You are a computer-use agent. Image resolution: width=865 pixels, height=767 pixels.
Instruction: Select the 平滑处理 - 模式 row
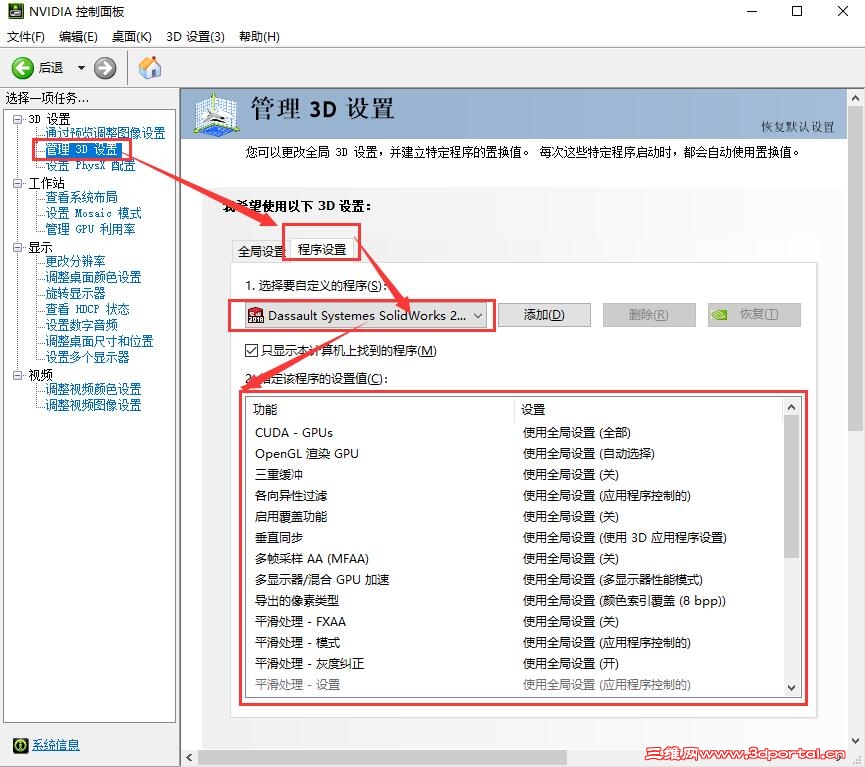point(514,642)
